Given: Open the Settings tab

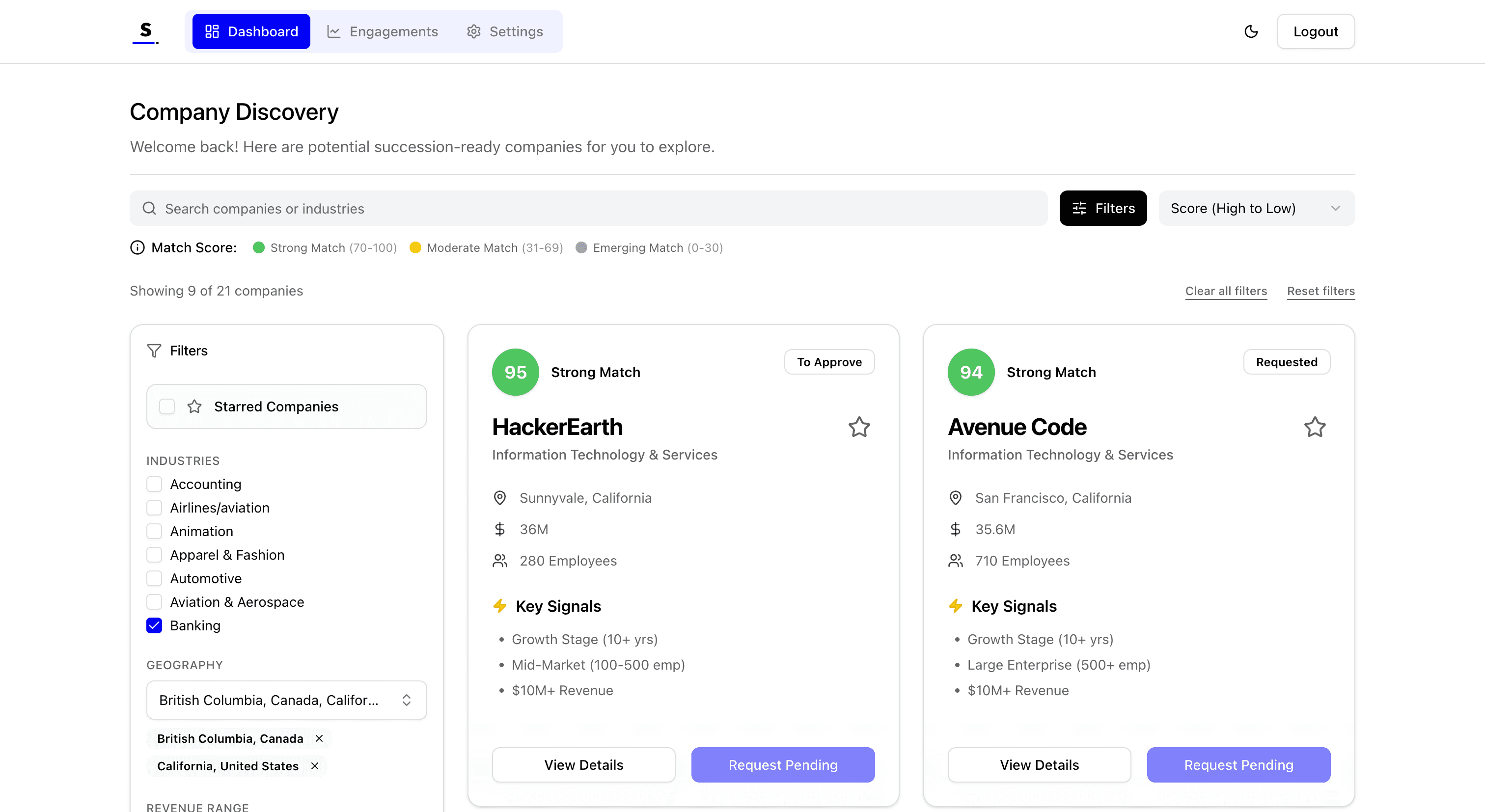Looking at the screenshot, I should [505, 32].
